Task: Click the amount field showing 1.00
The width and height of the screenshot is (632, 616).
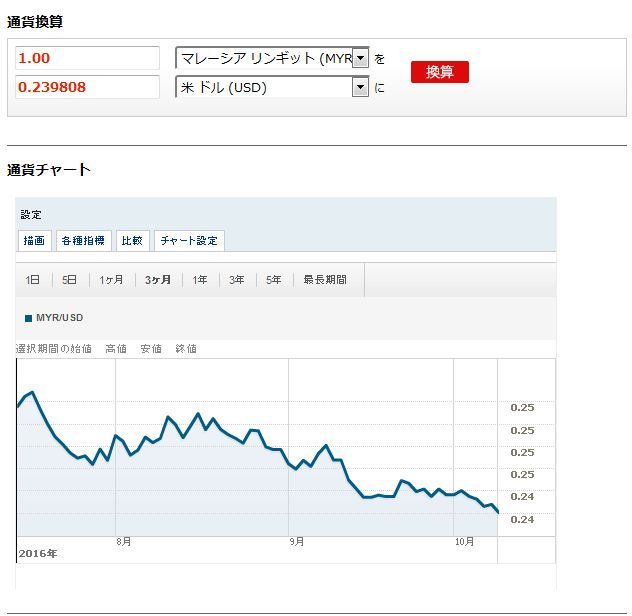Action: pyautogui.click(x=87, y=58)
